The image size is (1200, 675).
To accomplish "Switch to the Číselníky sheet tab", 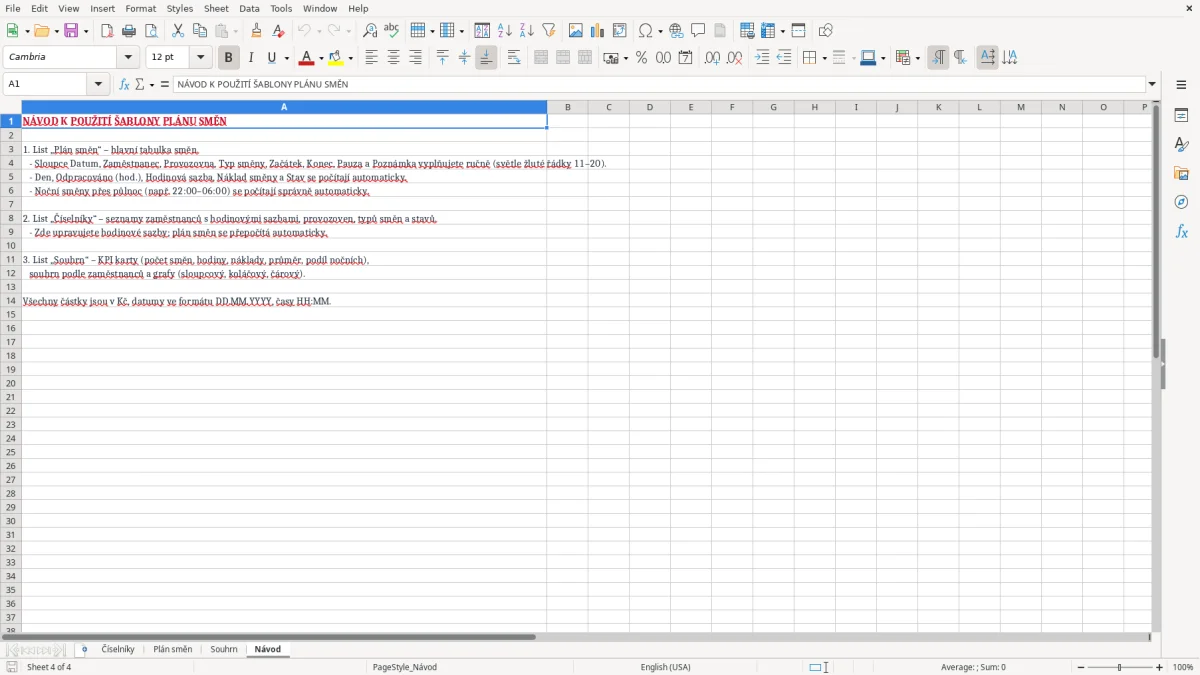I will coord(118,649).
